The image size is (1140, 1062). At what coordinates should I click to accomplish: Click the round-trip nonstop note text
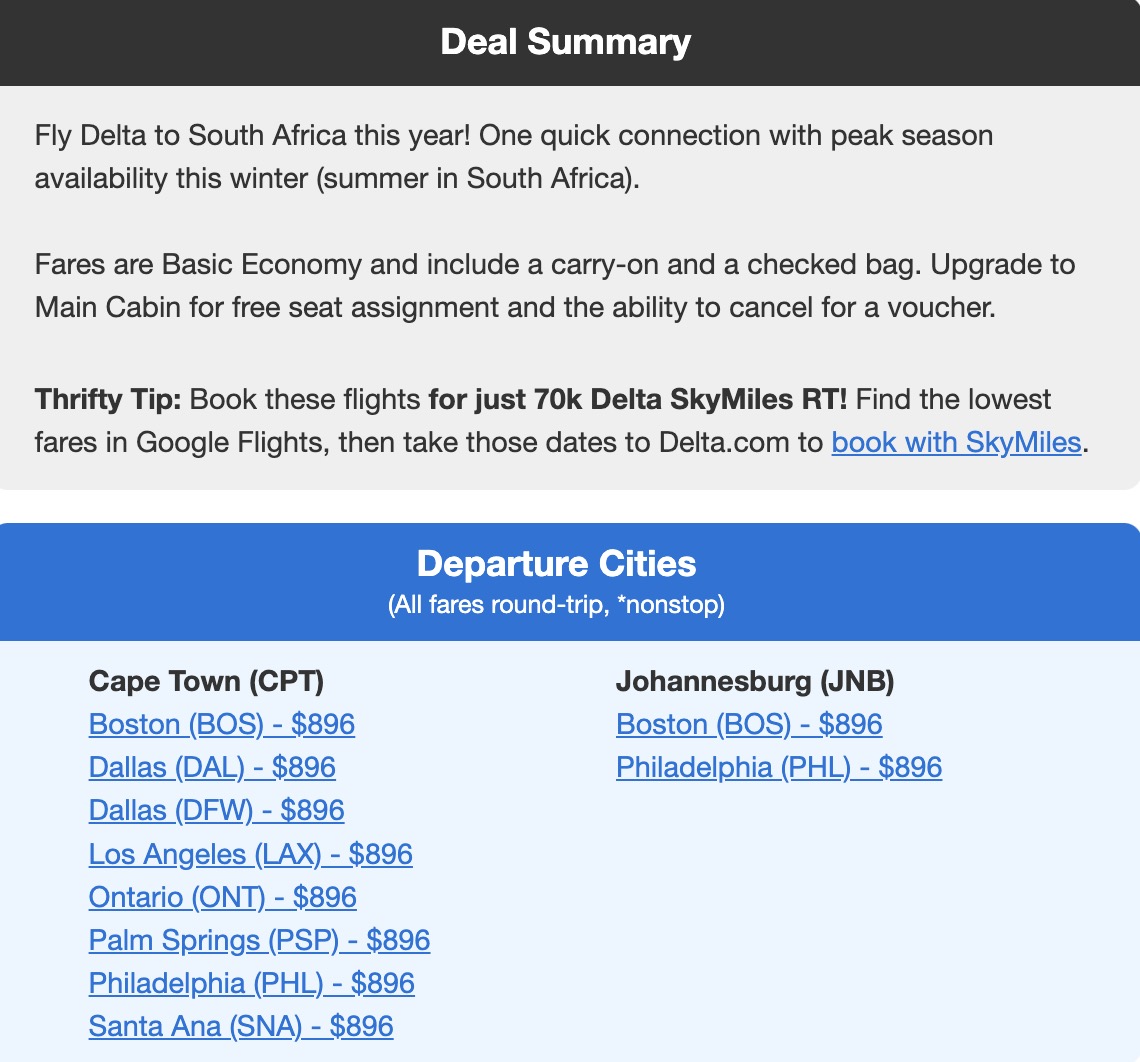(557, 604)
